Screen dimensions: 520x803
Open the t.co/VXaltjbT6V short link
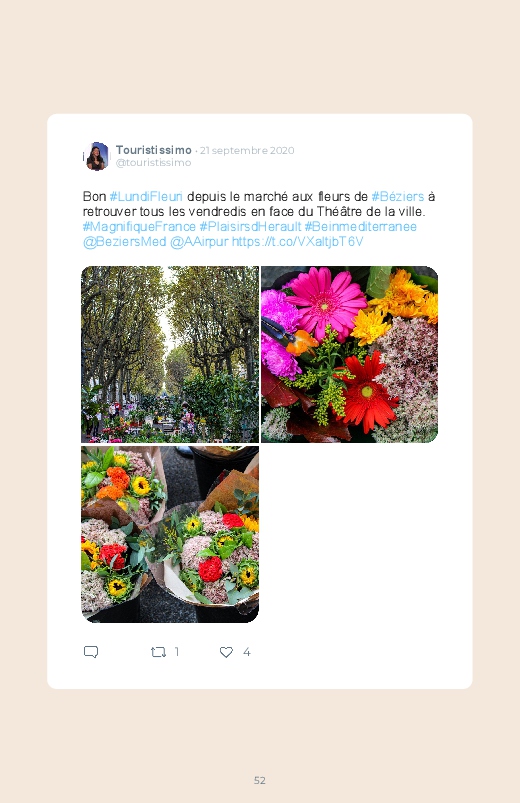(x=298, y=242)
